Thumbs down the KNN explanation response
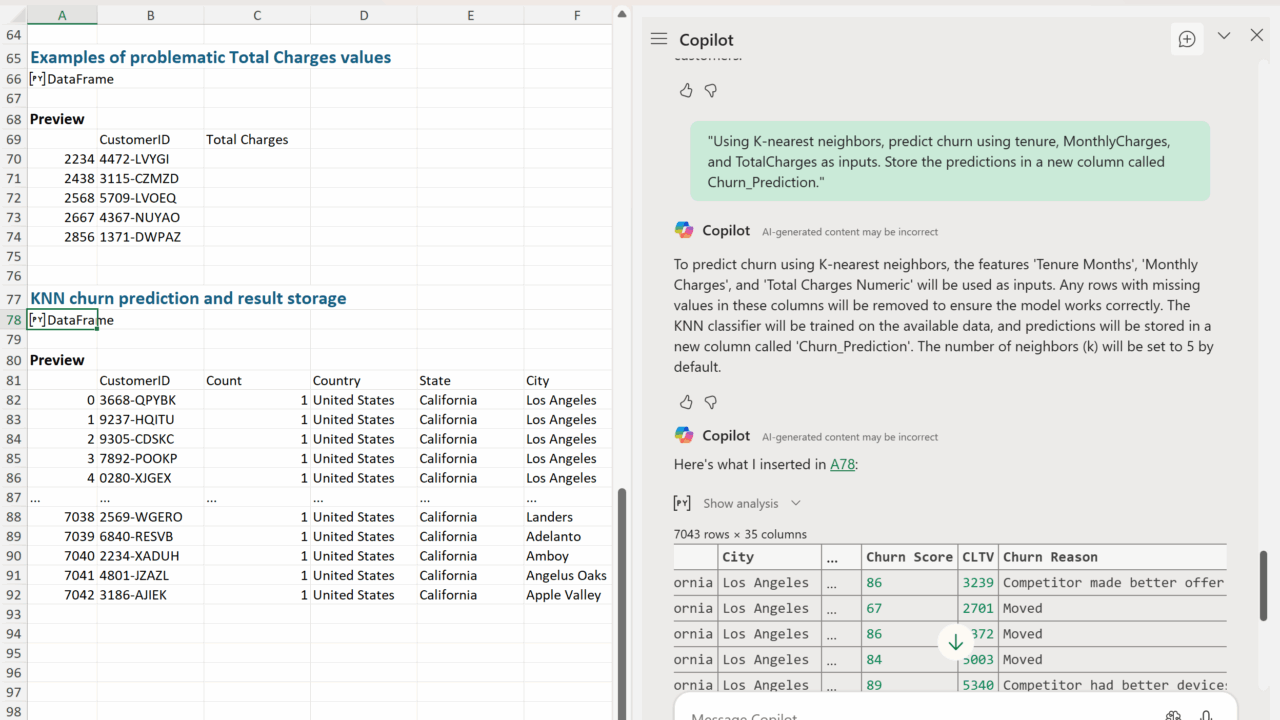Viewport: 1280px width, 720px height. point(711,402)
